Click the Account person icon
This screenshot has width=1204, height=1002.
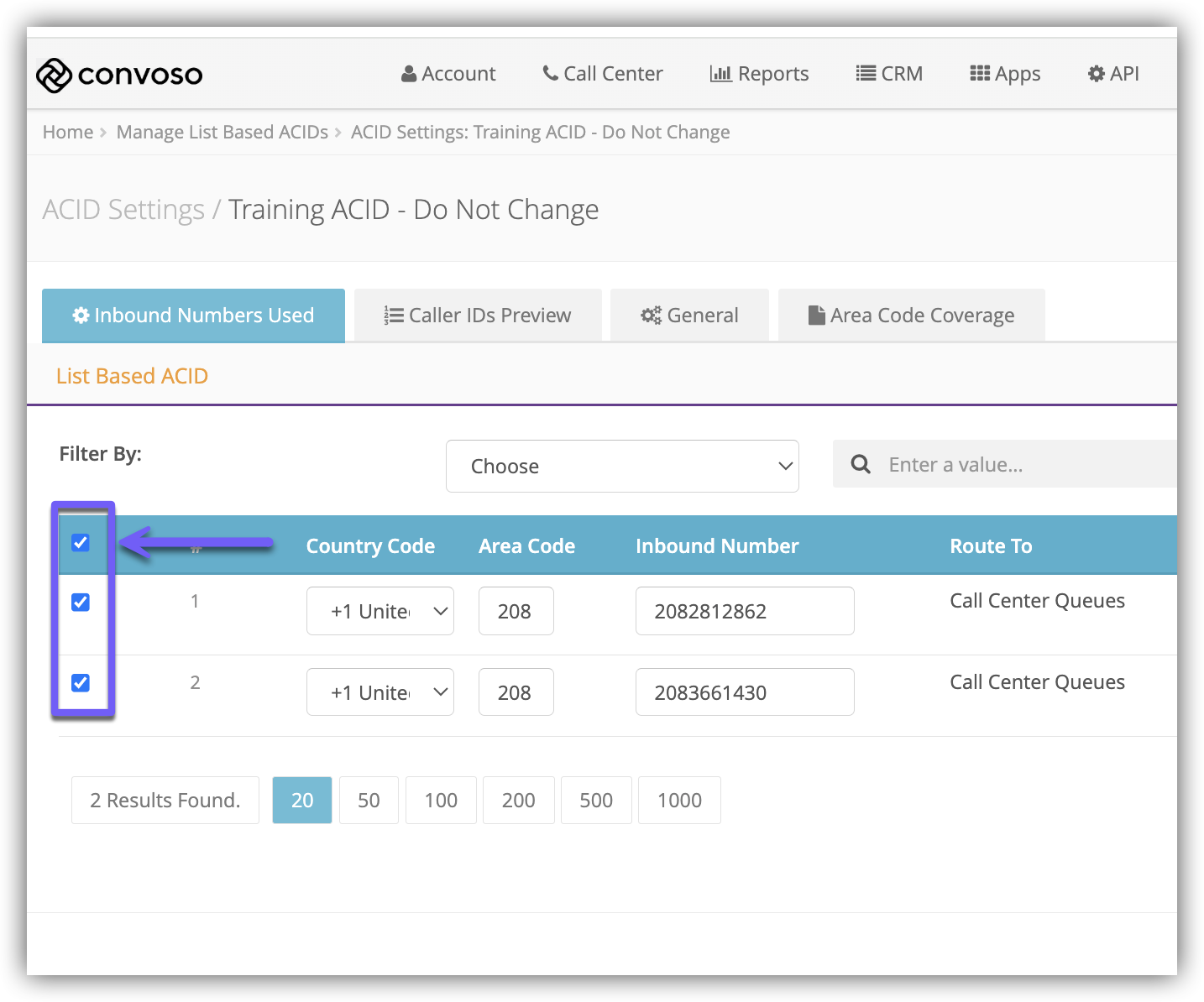[x=409, y=74]
